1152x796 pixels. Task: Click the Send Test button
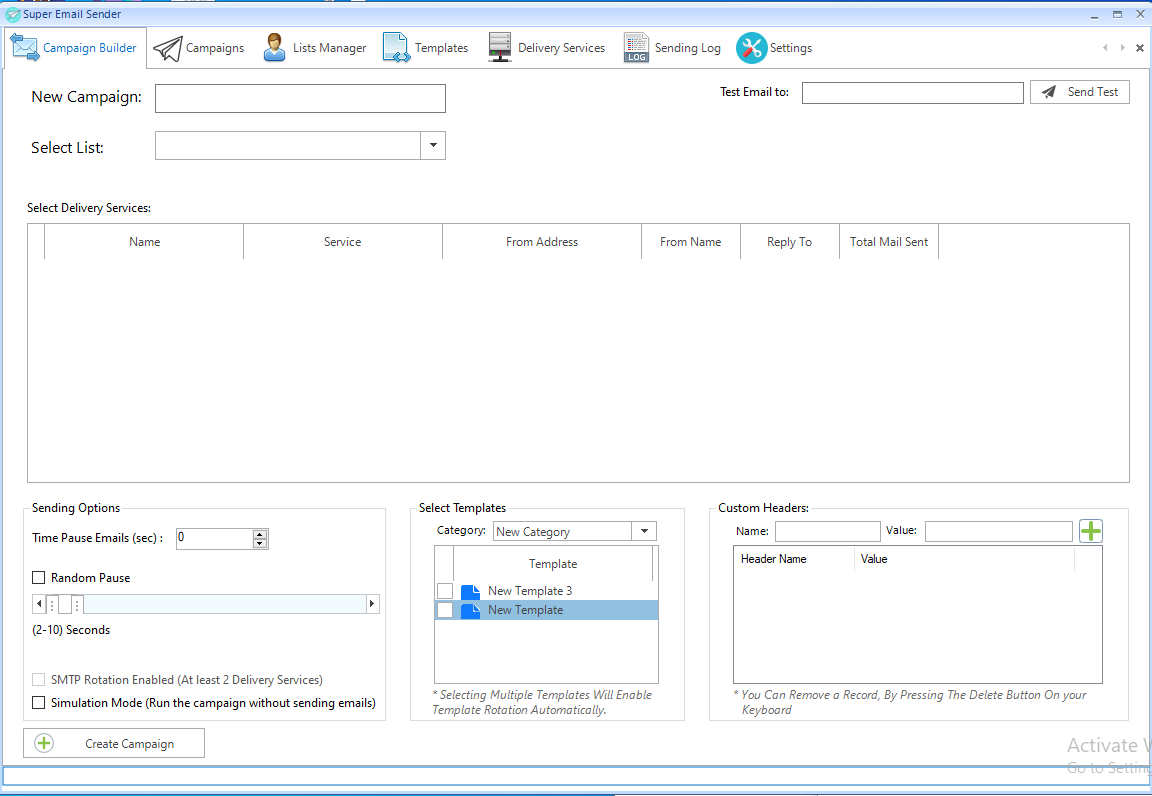1080,92
